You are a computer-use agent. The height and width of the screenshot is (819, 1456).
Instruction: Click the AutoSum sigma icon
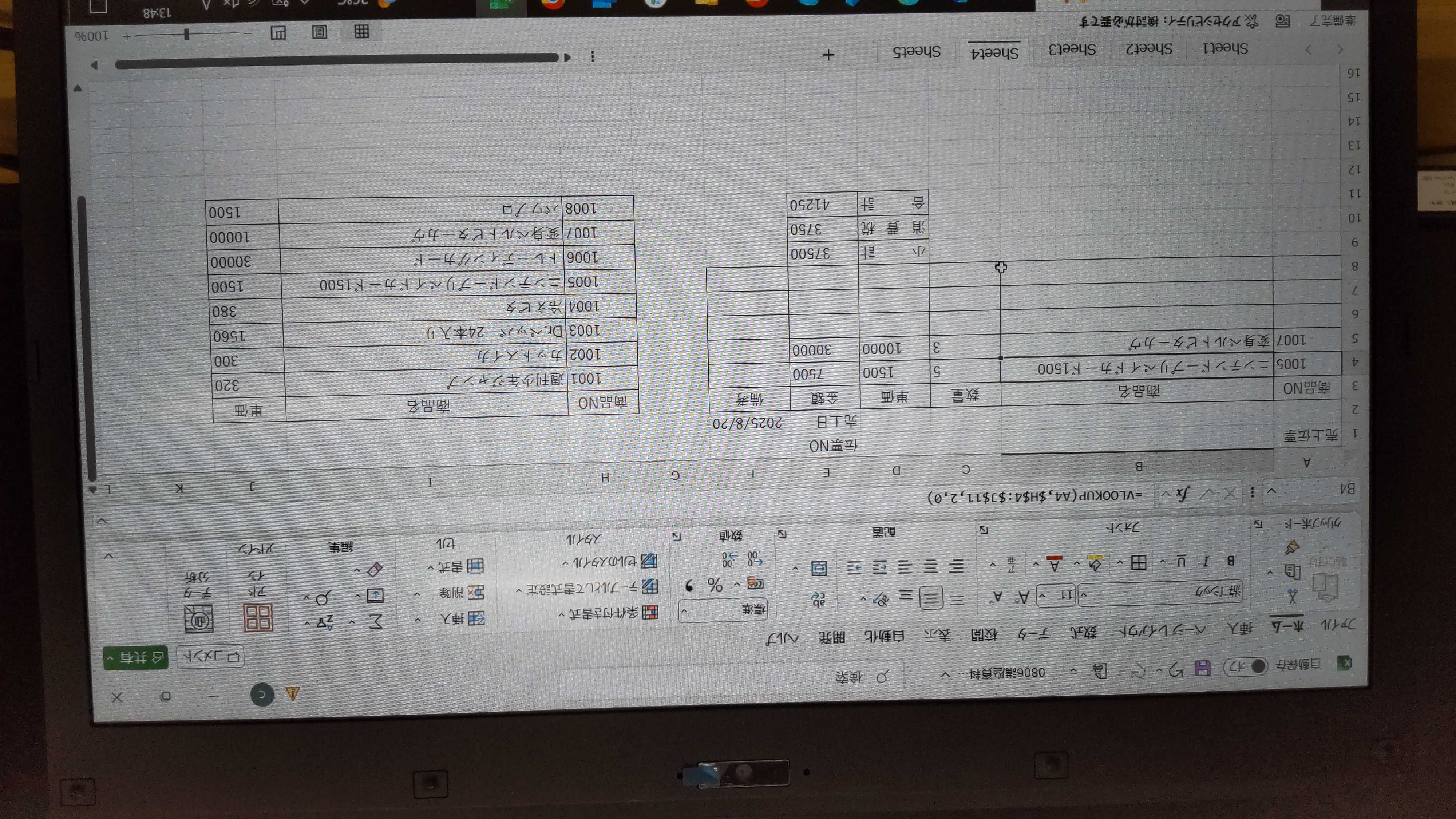[x=376, y=622]
